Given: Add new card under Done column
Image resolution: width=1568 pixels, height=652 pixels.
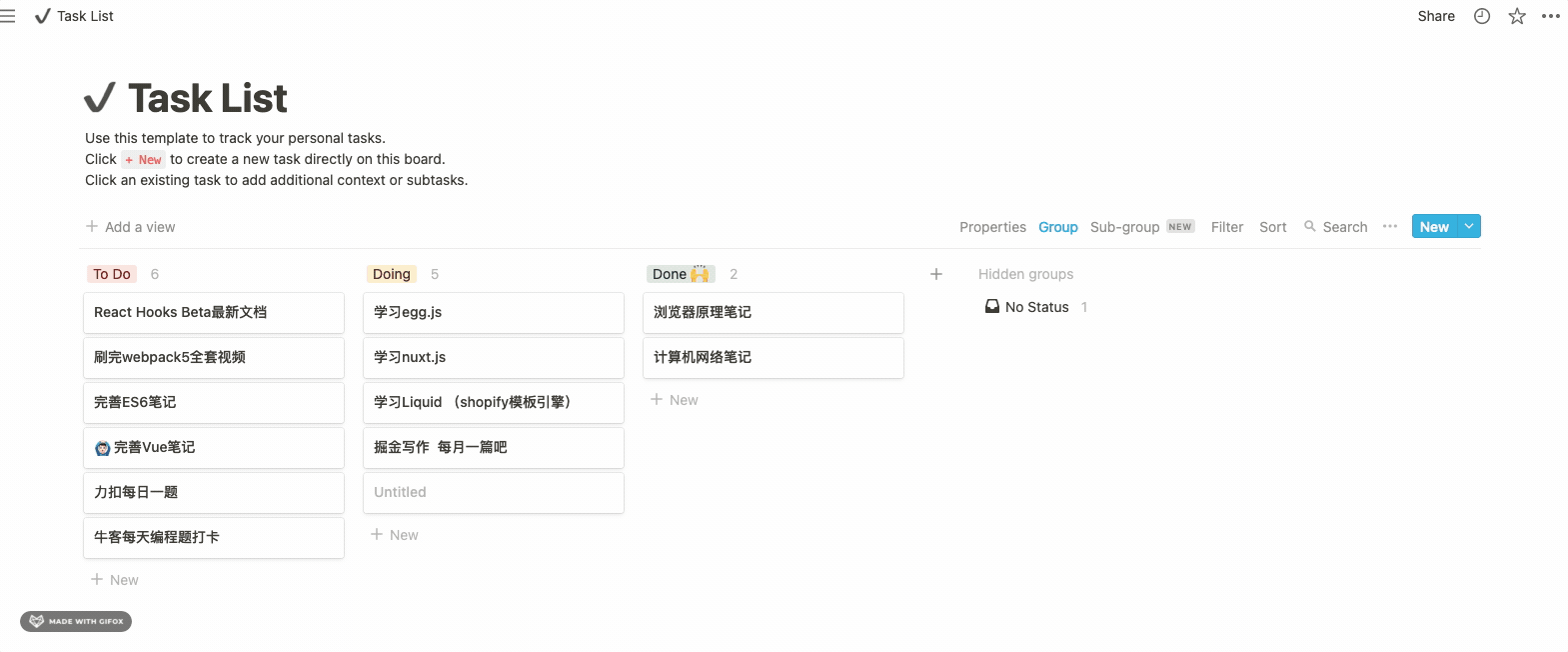Looking at the screenshot, I should (x=675, y=400).
